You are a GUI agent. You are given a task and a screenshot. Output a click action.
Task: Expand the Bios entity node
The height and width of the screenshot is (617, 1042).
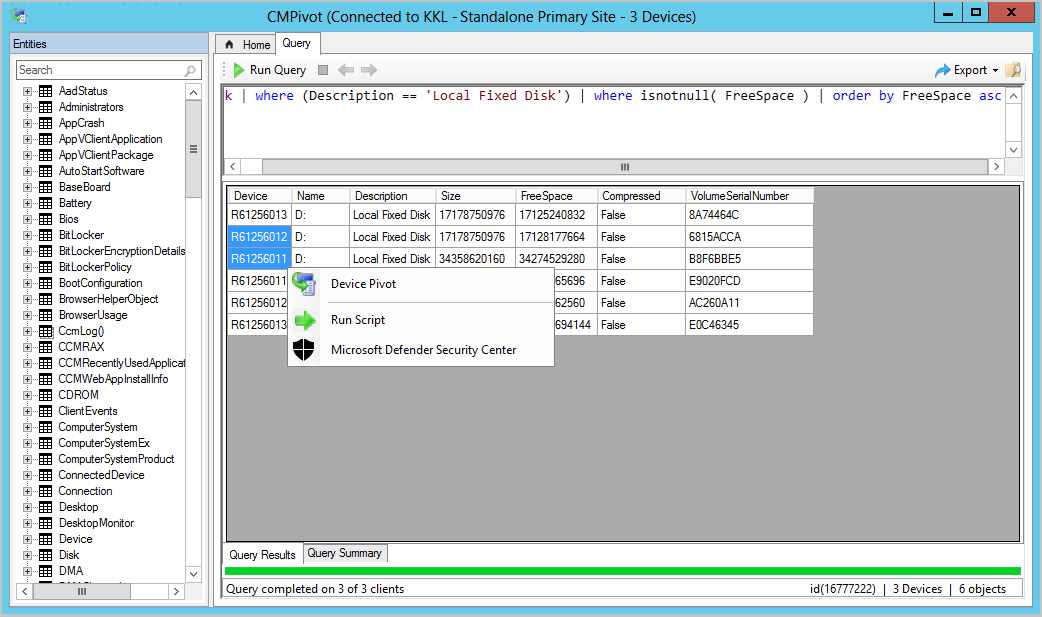(x=27, y=219)
